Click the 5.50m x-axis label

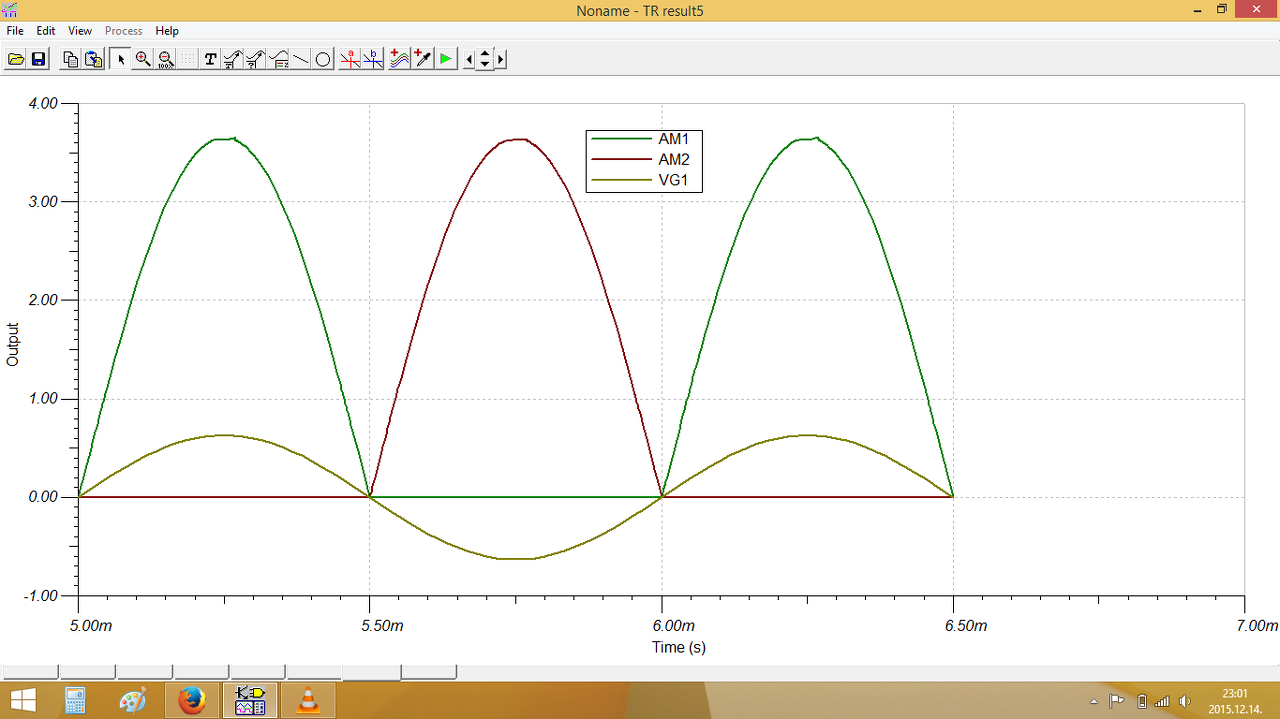pyautogui.click(x=382, y=626)
